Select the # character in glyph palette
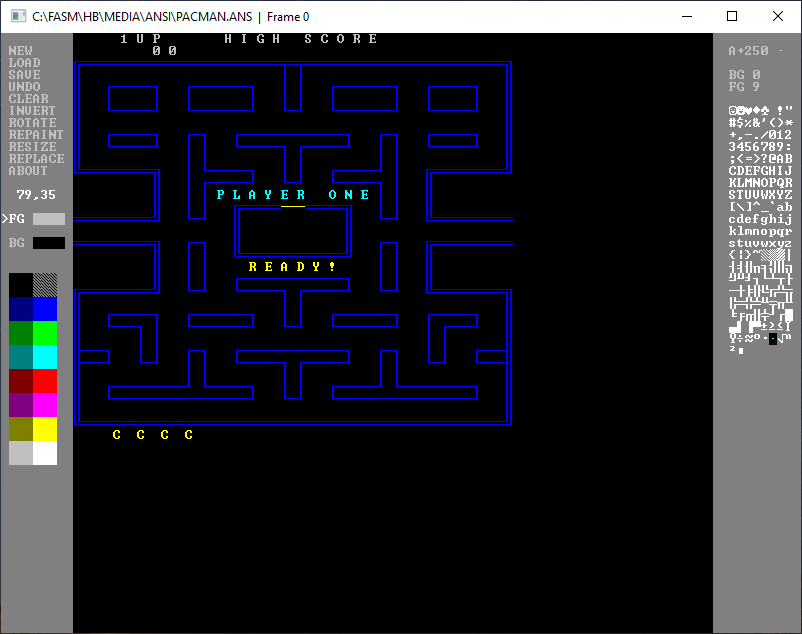Viewport: 802px width, 634px height. click(x=732, y=123)
